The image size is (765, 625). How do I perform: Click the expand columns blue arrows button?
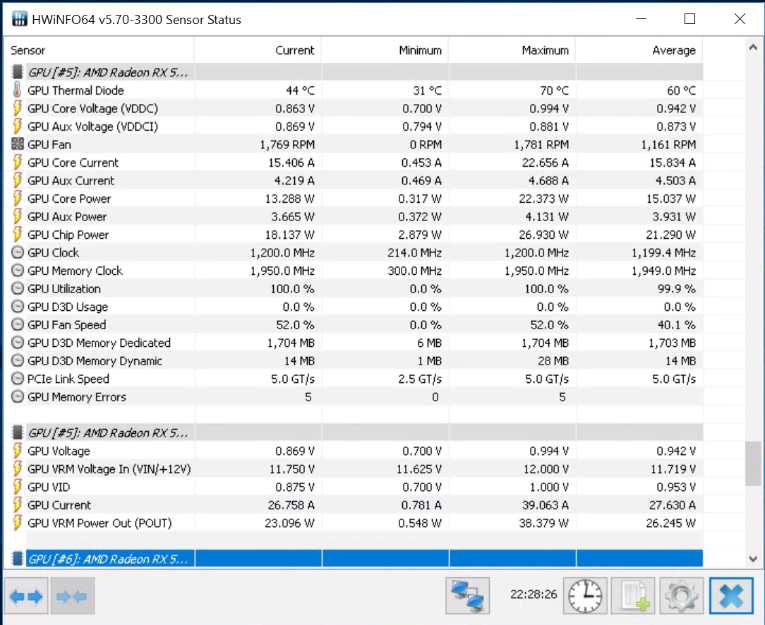[x=26, y=596]
